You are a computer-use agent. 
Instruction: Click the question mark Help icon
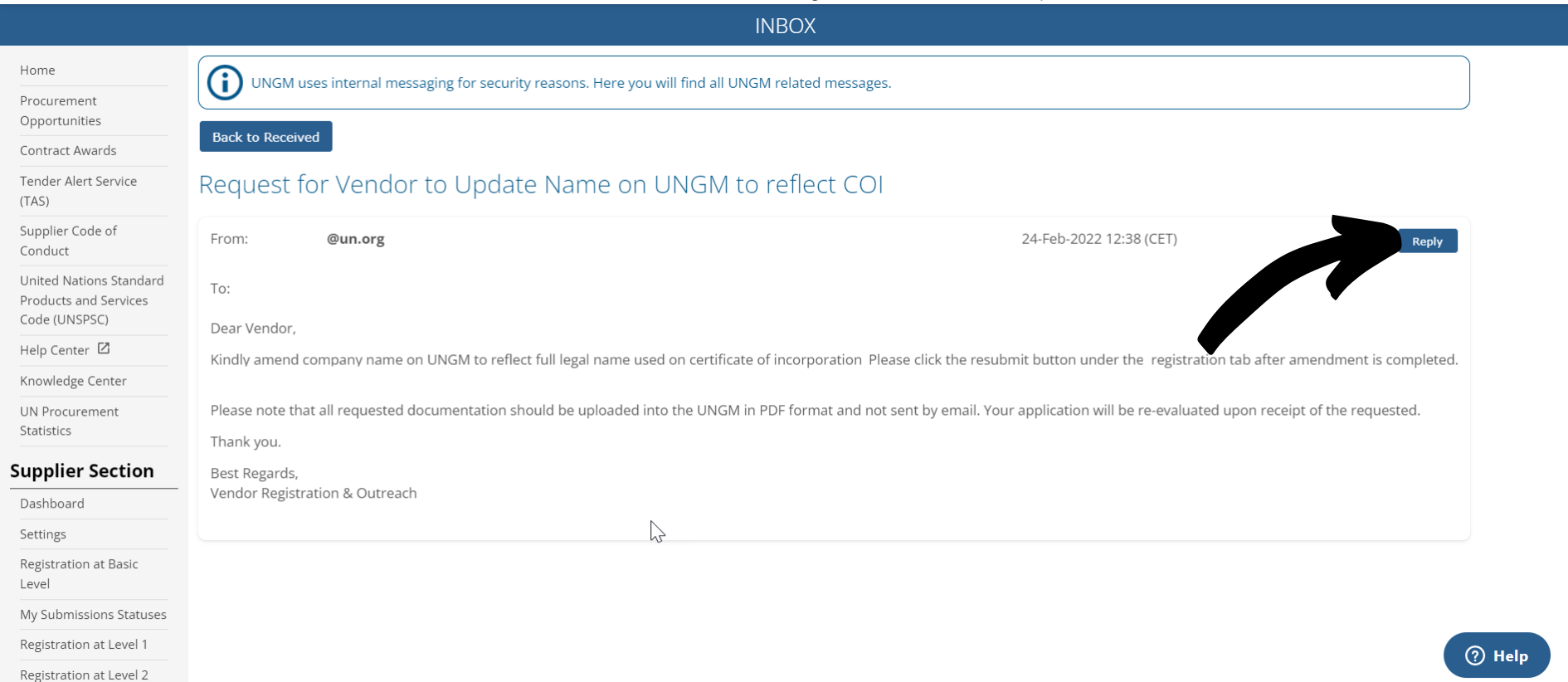tap(1475, 655)
